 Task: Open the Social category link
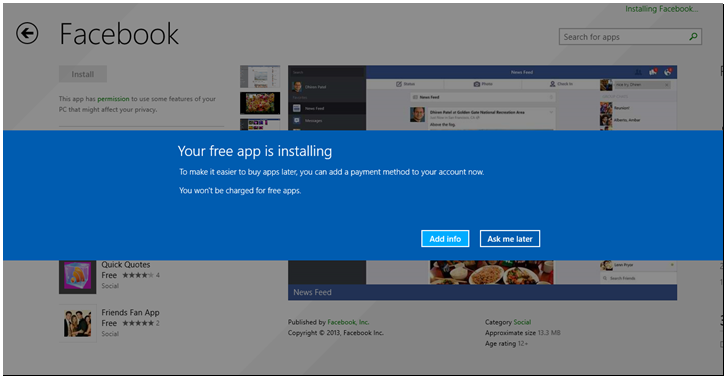(522, 322)
